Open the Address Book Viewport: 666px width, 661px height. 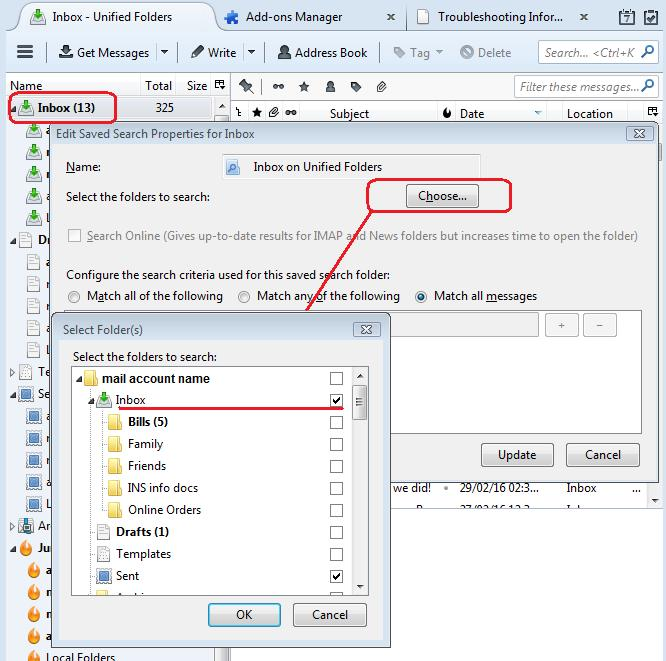tap(322, 52)
